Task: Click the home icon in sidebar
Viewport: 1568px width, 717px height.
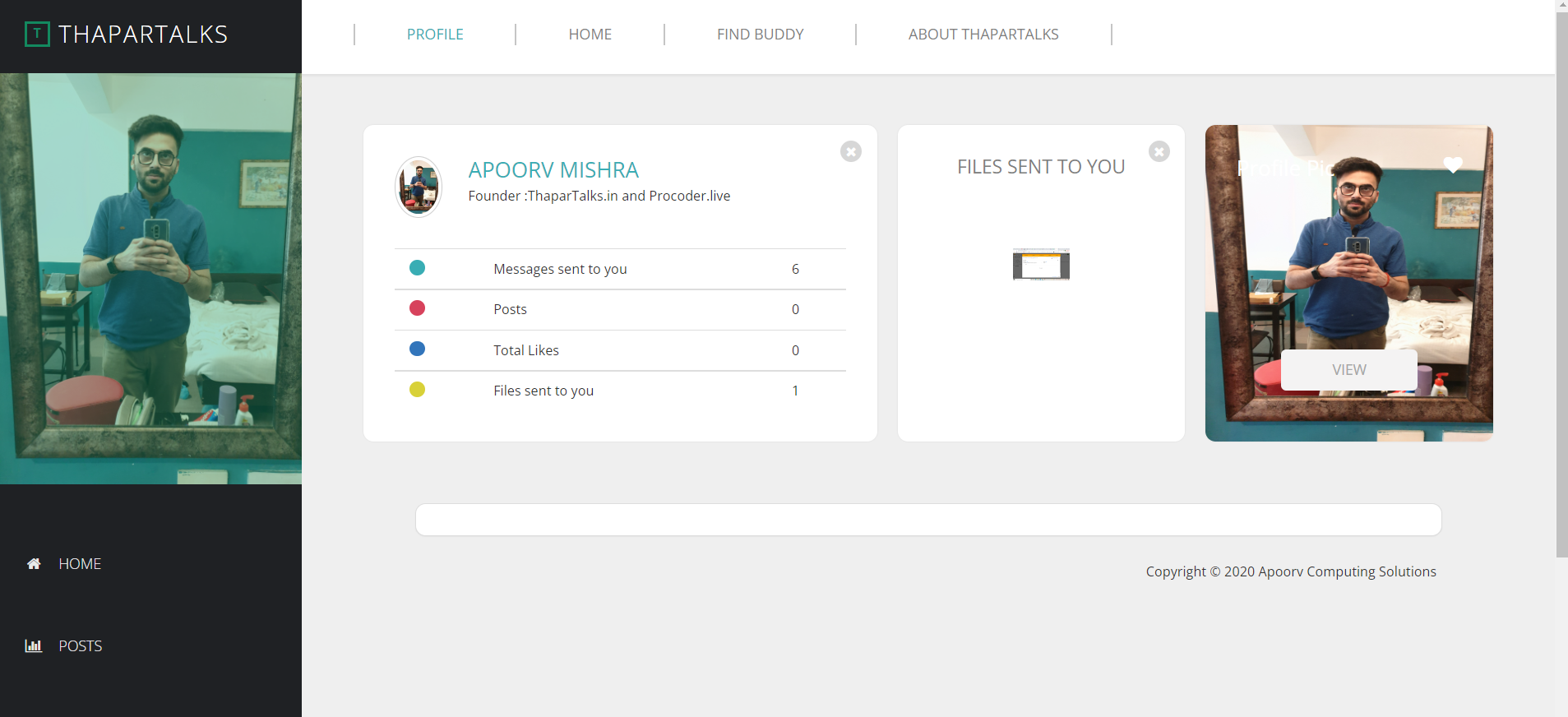Action: (x=34, y=564)
